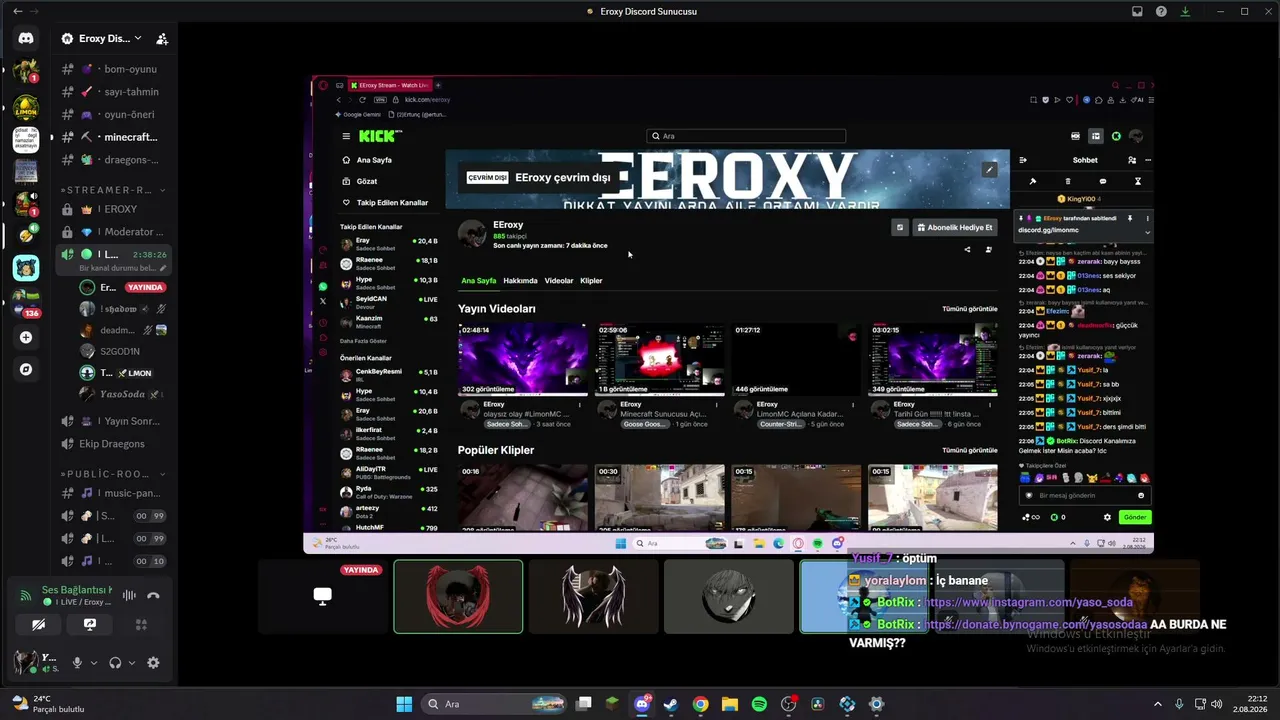Image resolution: width=1280 pixels, height=720 pixels.
Task: Open the music-pan text channel
Action: 114,493
